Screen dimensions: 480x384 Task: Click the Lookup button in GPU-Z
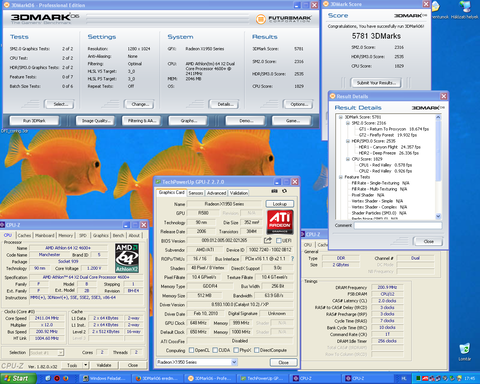coord(280,204)
